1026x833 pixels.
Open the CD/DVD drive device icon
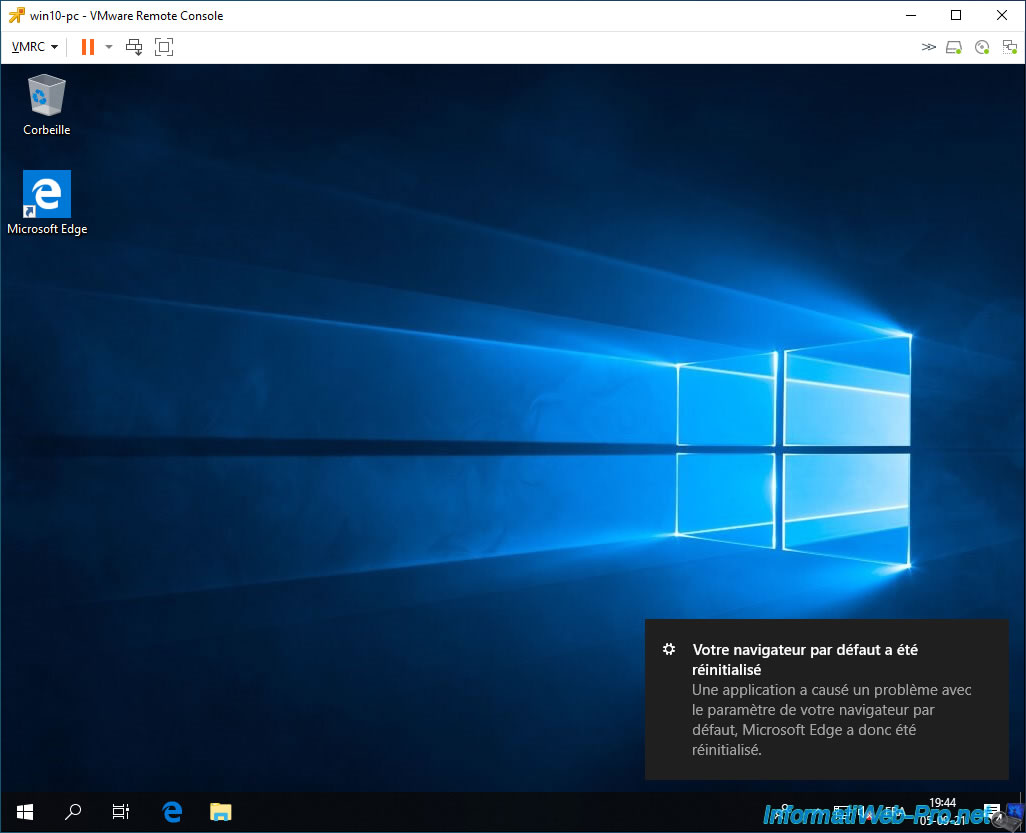982,47
